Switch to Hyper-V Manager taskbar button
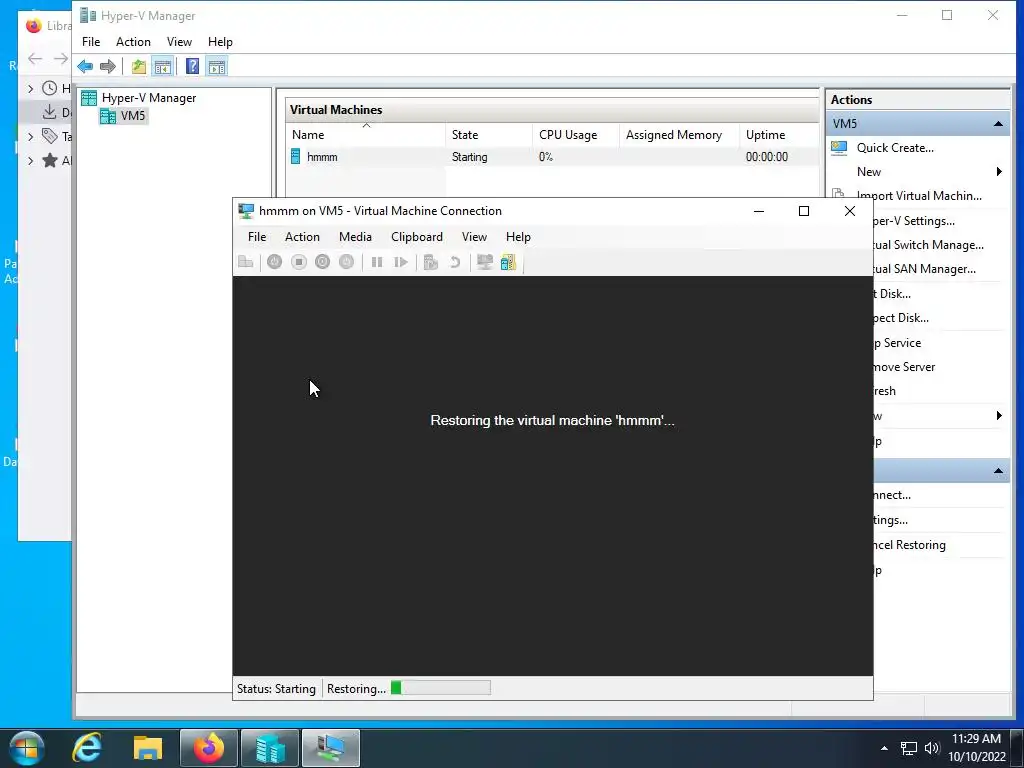This screenshot has height=768, width=1024. 270,748
